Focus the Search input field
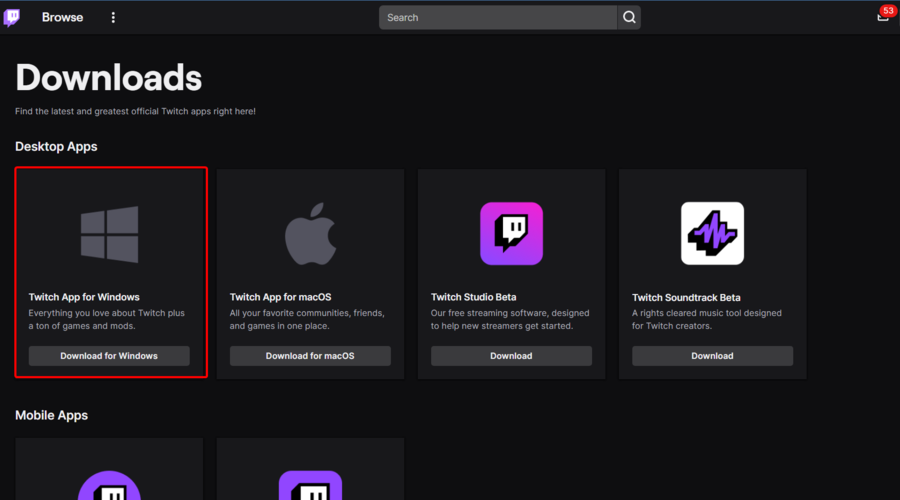The image size is (900, 500). pos(498,17)
